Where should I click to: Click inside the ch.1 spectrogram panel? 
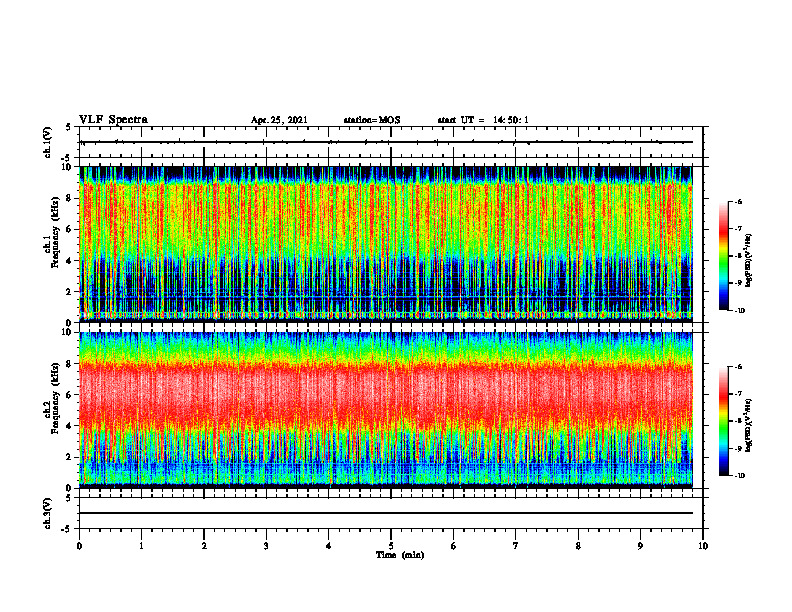(x=386, y=244)
